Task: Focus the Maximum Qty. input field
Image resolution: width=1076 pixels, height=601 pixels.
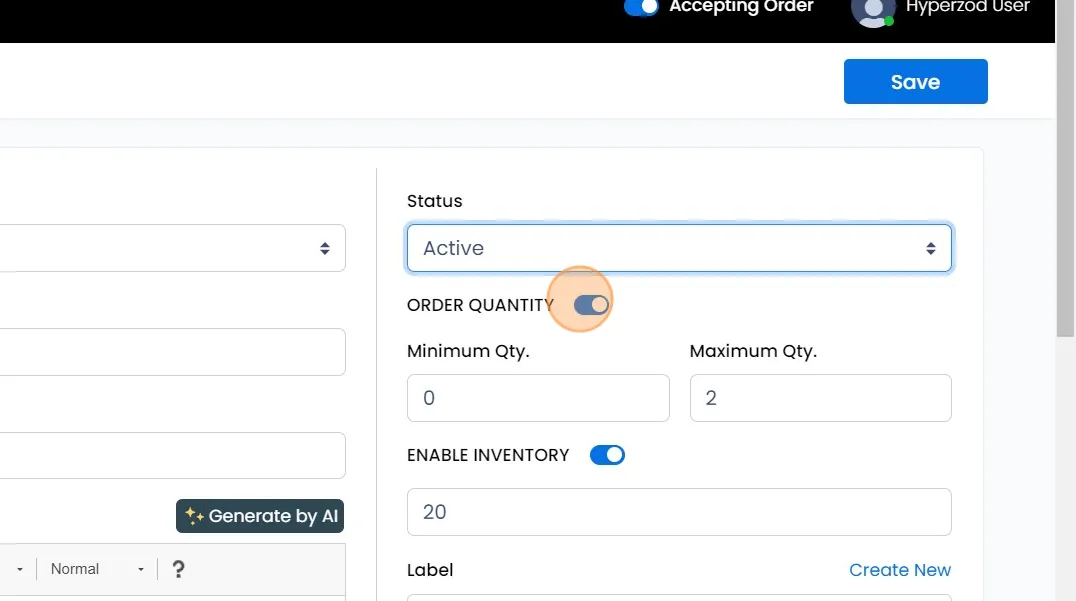Action: pos(820,398)
